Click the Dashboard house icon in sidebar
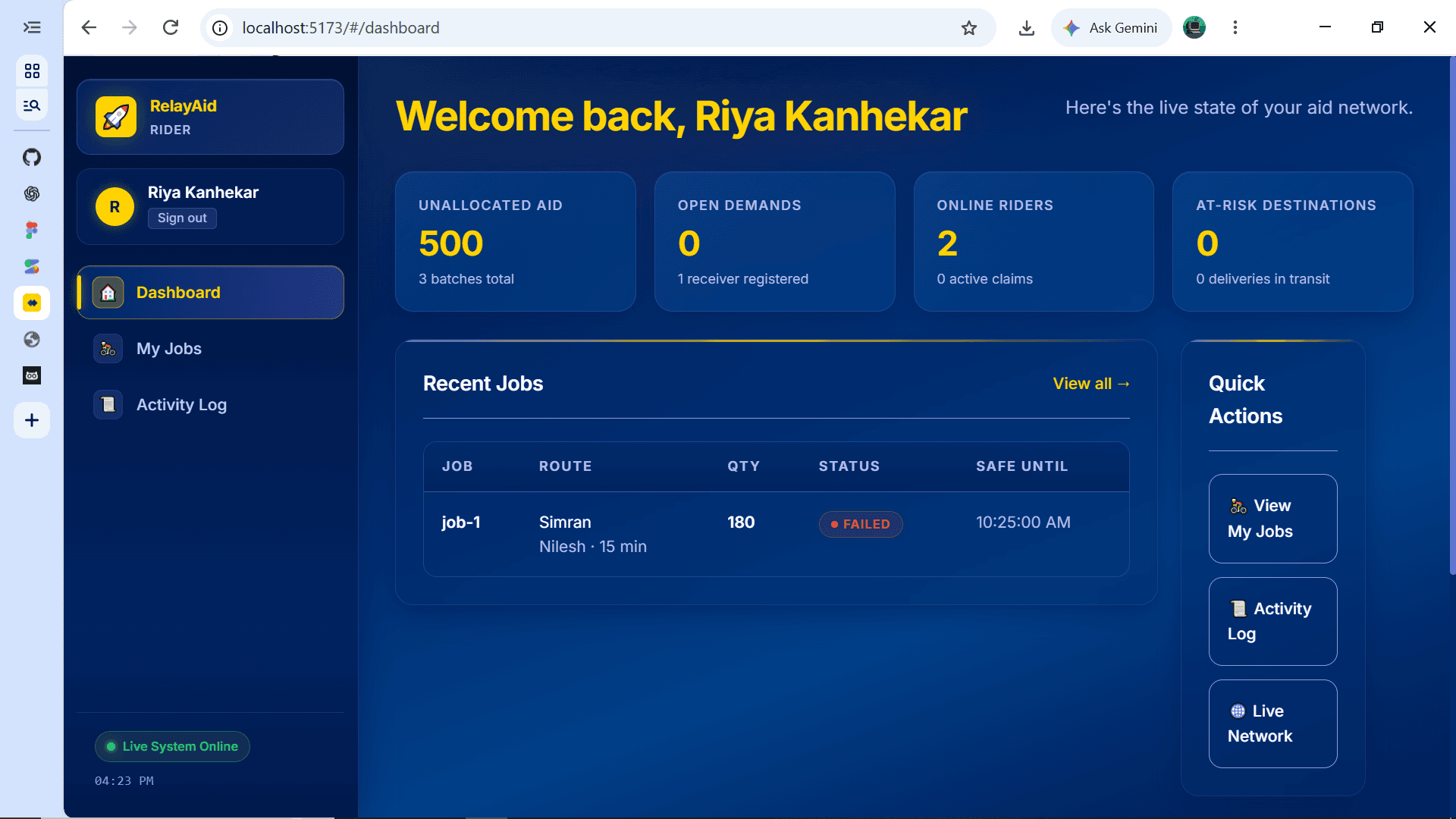The image size is (1456, 819). [x=108, y=293]
